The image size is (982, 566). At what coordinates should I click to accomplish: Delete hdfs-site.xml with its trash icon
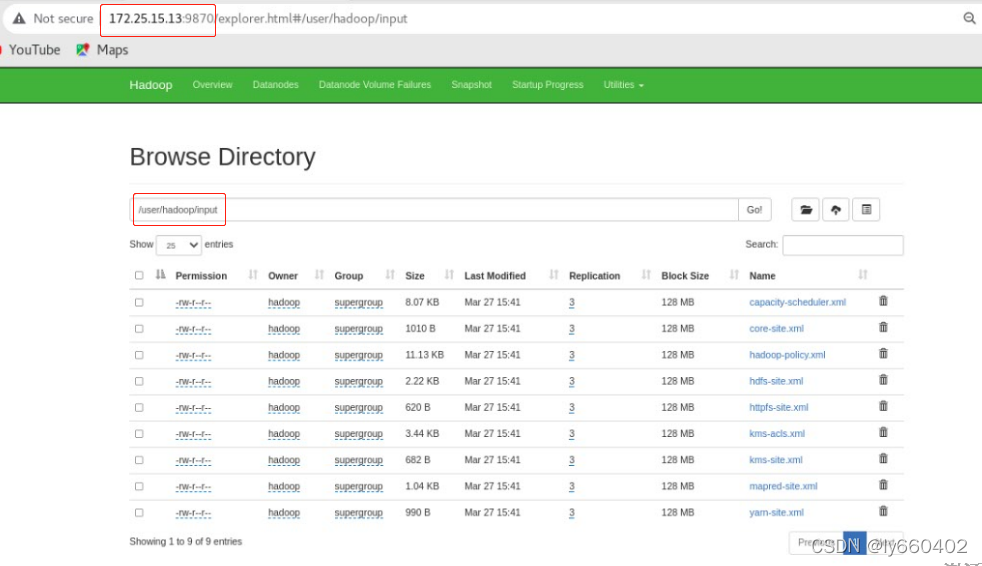(x=883, y=380)
